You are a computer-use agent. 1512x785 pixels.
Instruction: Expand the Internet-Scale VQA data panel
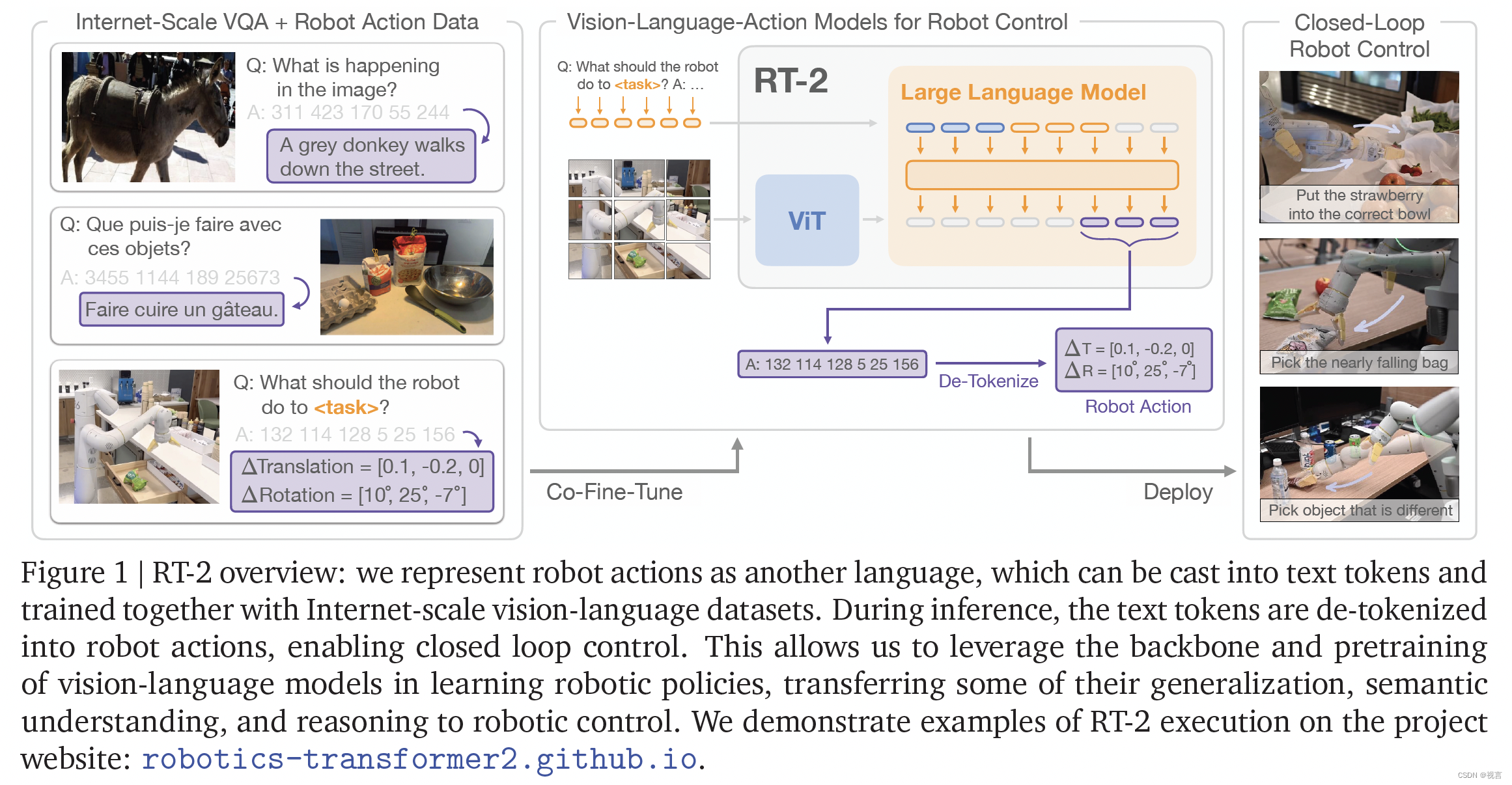(206, 19)
